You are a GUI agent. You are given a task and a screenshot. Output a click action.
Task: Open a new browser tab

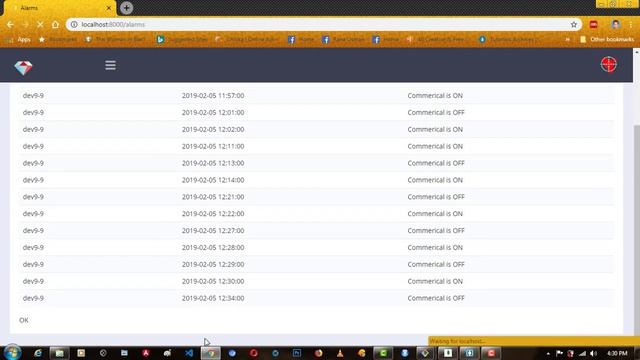[127, 8]
